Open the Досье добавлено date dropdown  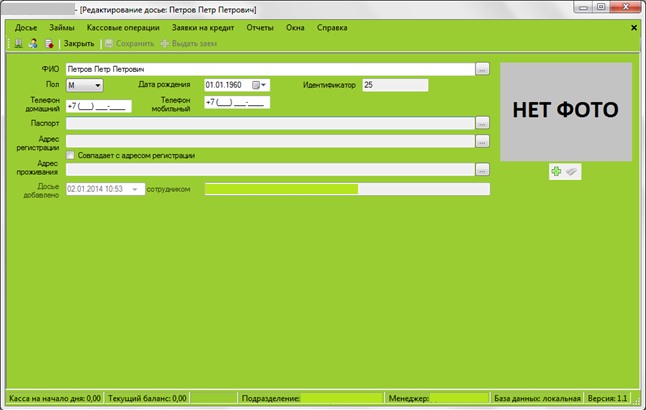click(135, 189)
